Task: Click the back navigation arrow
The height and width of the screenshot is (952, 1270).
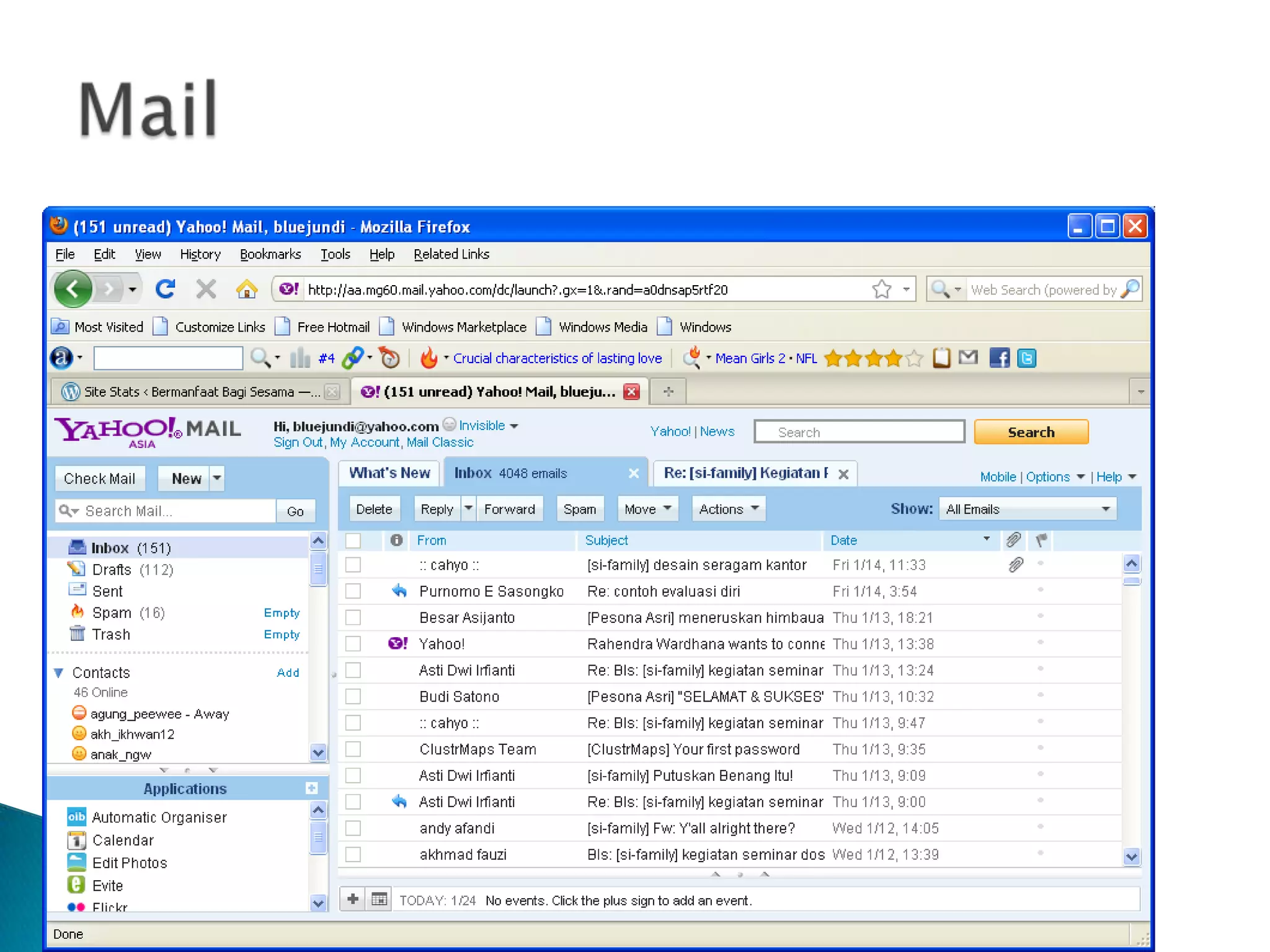Action: (x=74, y=289)
